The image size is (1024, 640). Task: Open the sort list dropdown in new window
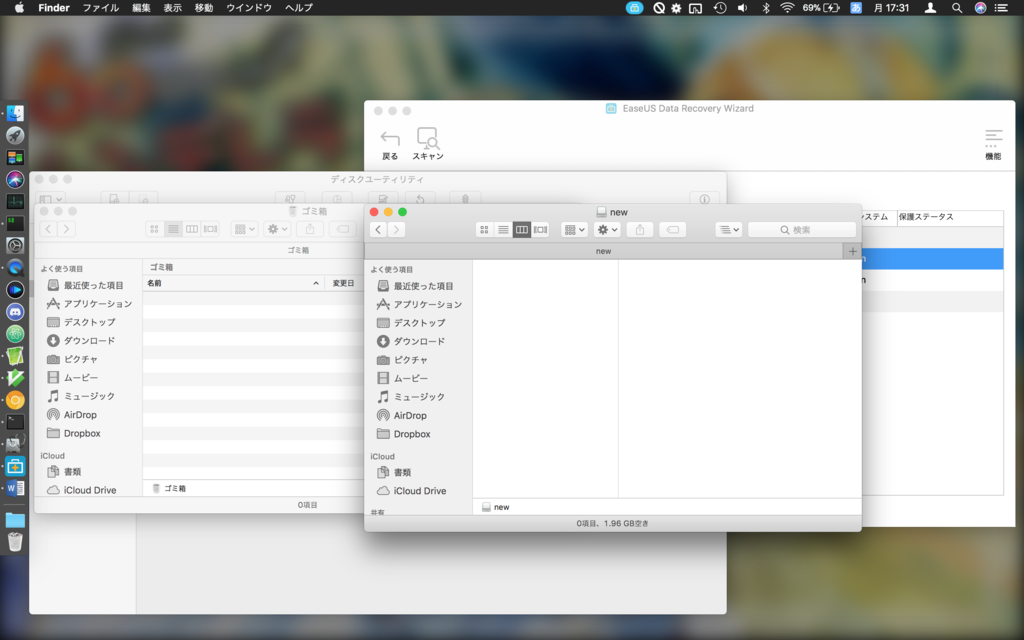point(729,230)
